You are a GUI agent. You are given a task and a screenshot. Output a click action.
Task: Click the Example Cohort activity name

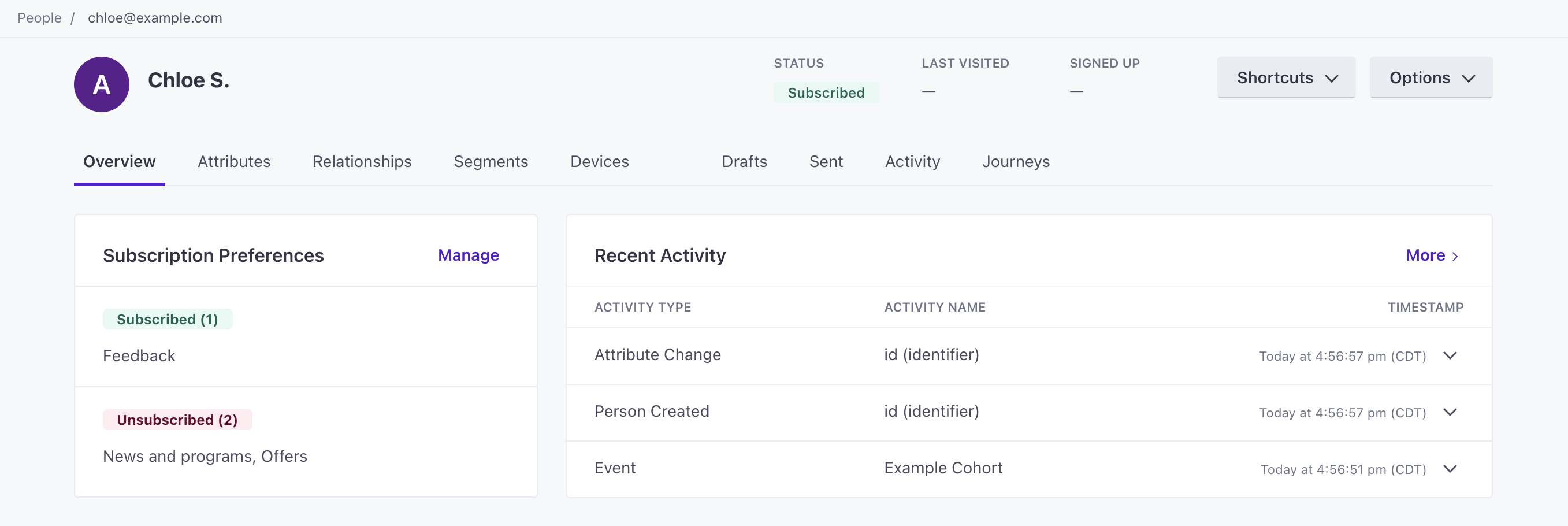tap(943, 468)
